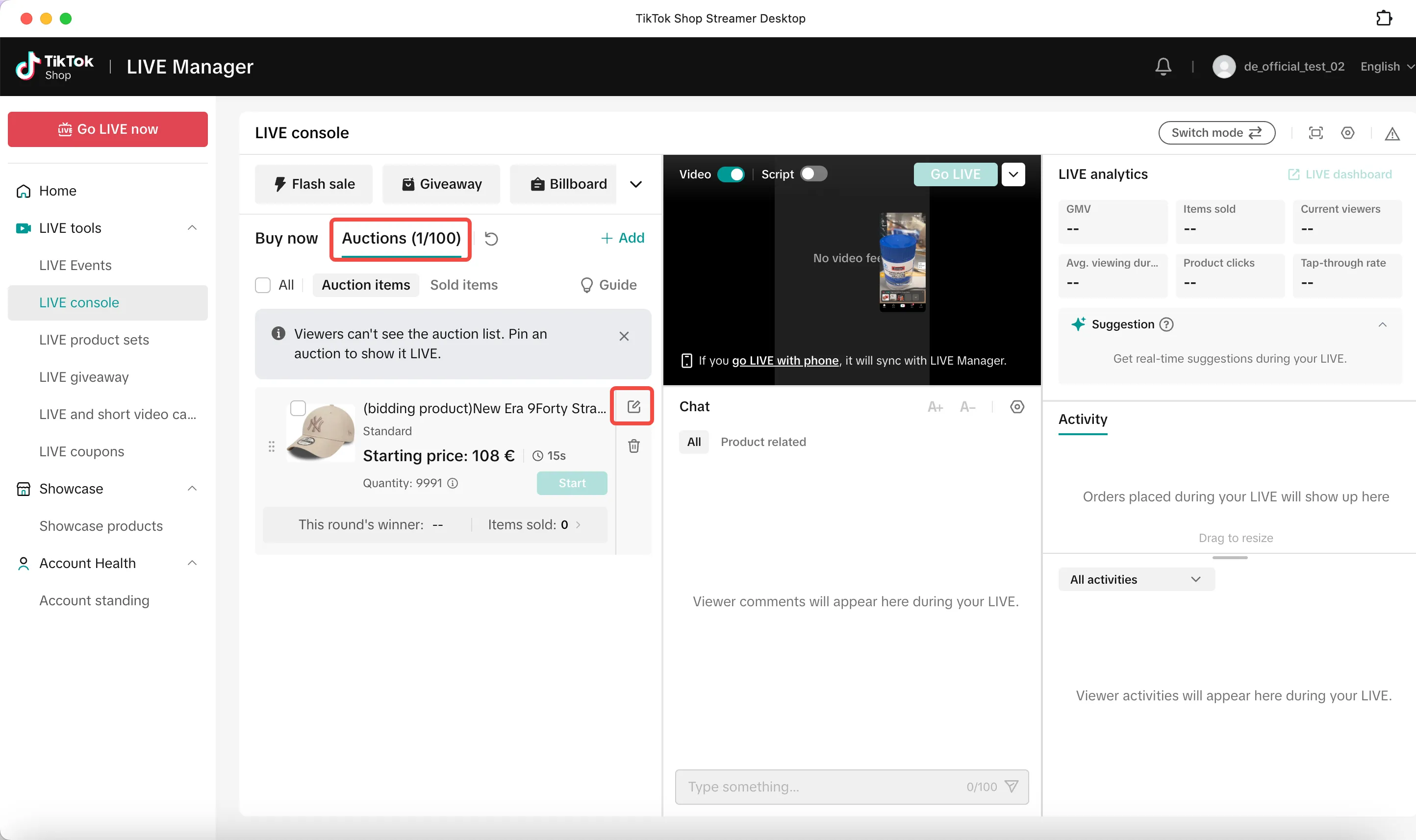The width and height of the screenshot is (1416, 840).
Task: Check the All auctions checkbox
Action: pyautogui.click(x=263, y=285)
